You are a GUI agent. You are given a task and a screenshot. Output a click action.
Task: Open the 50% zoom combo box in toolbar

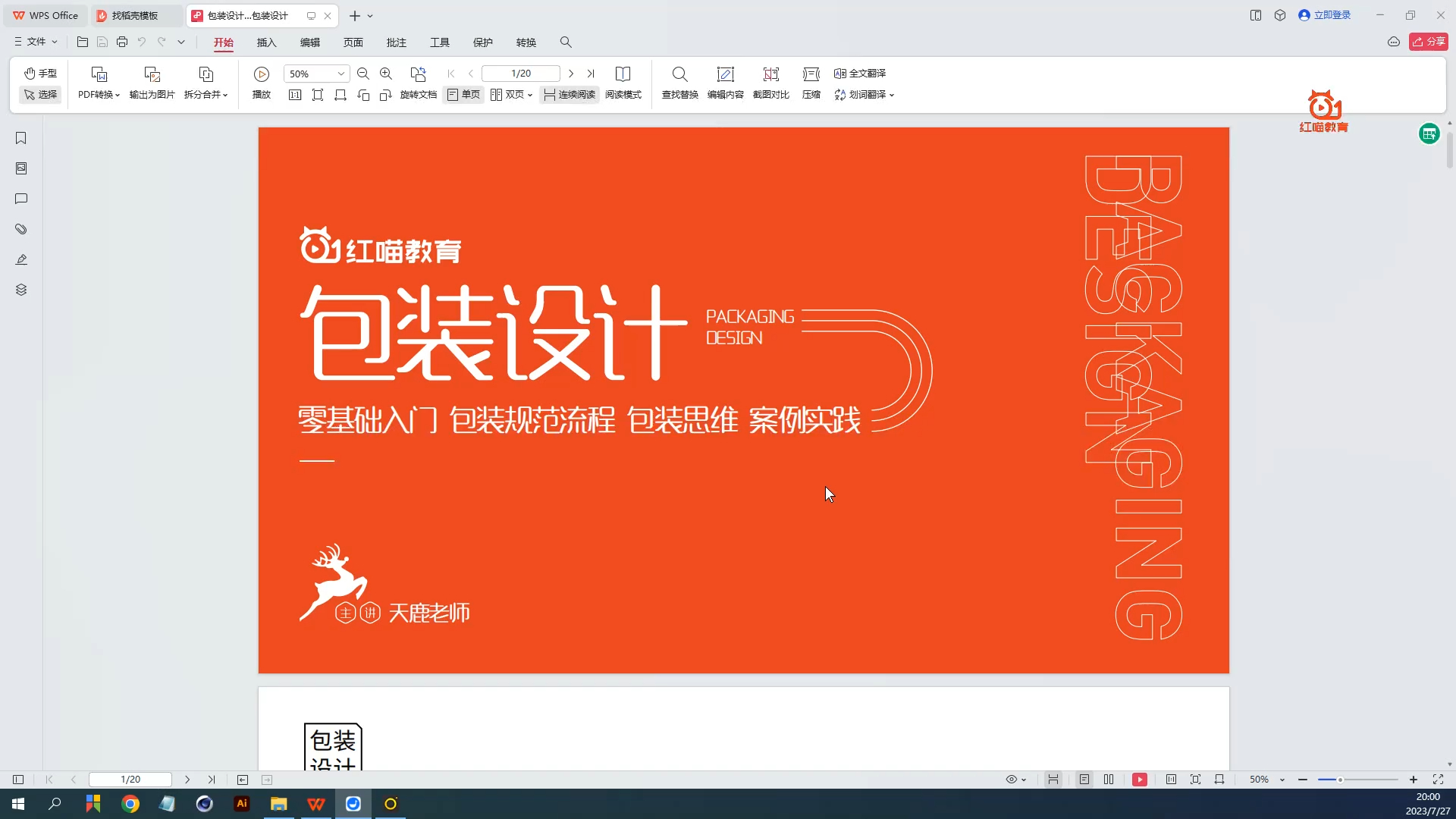316,74
